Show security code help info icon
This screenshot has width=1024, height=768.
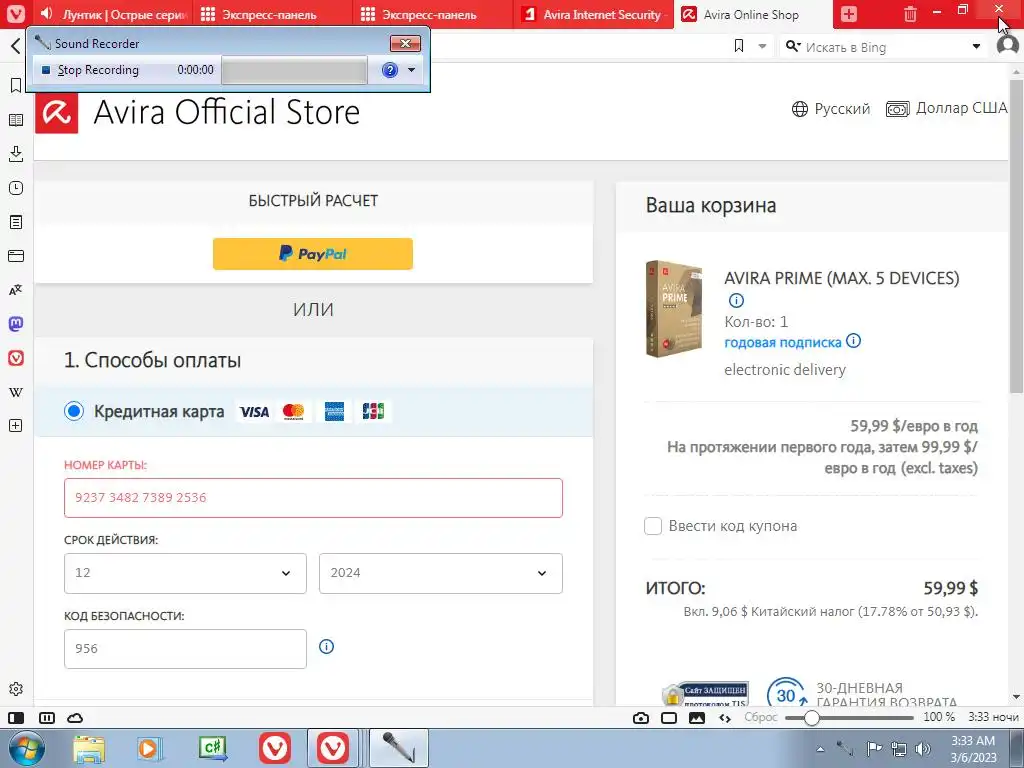tap(326, 647)
